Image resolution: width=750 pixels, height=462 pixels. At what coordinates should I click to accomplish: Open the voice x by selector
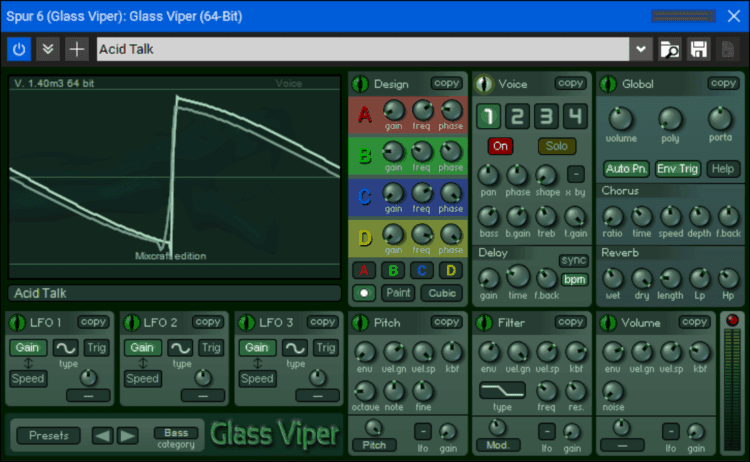pos(576,175)
